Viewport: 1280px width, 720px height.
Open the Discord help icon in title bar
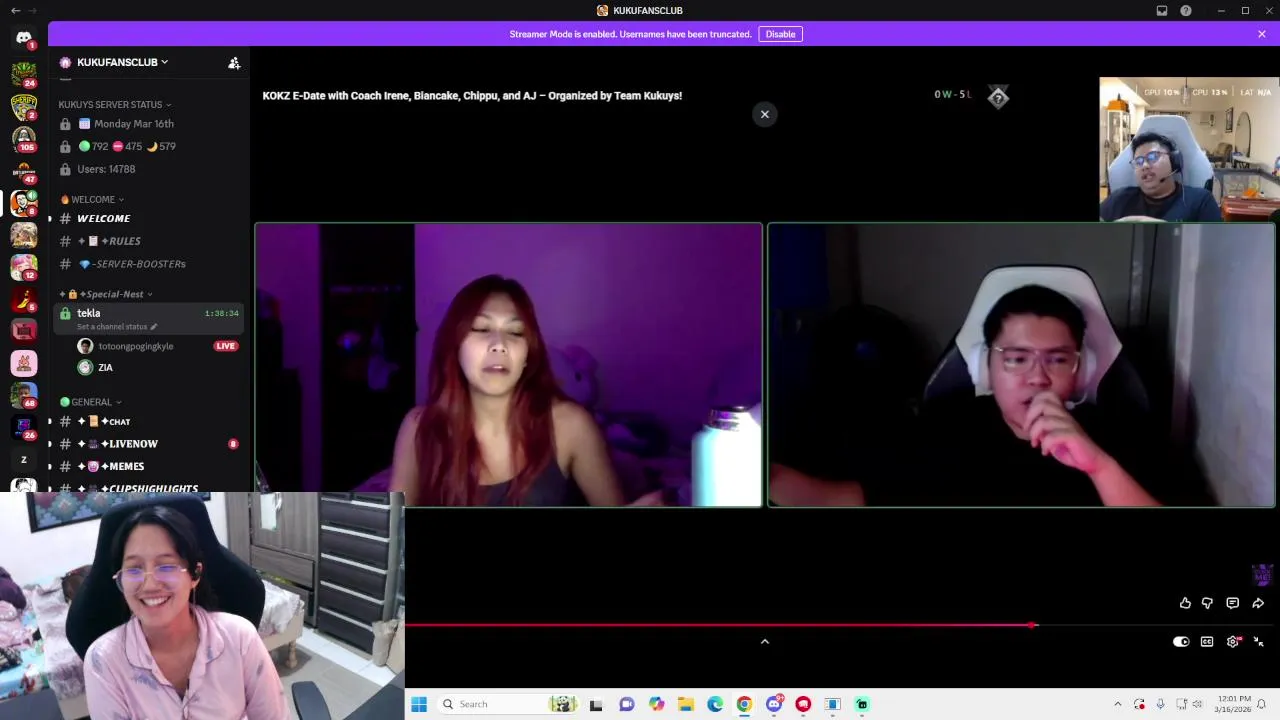tap(1186, 10)
